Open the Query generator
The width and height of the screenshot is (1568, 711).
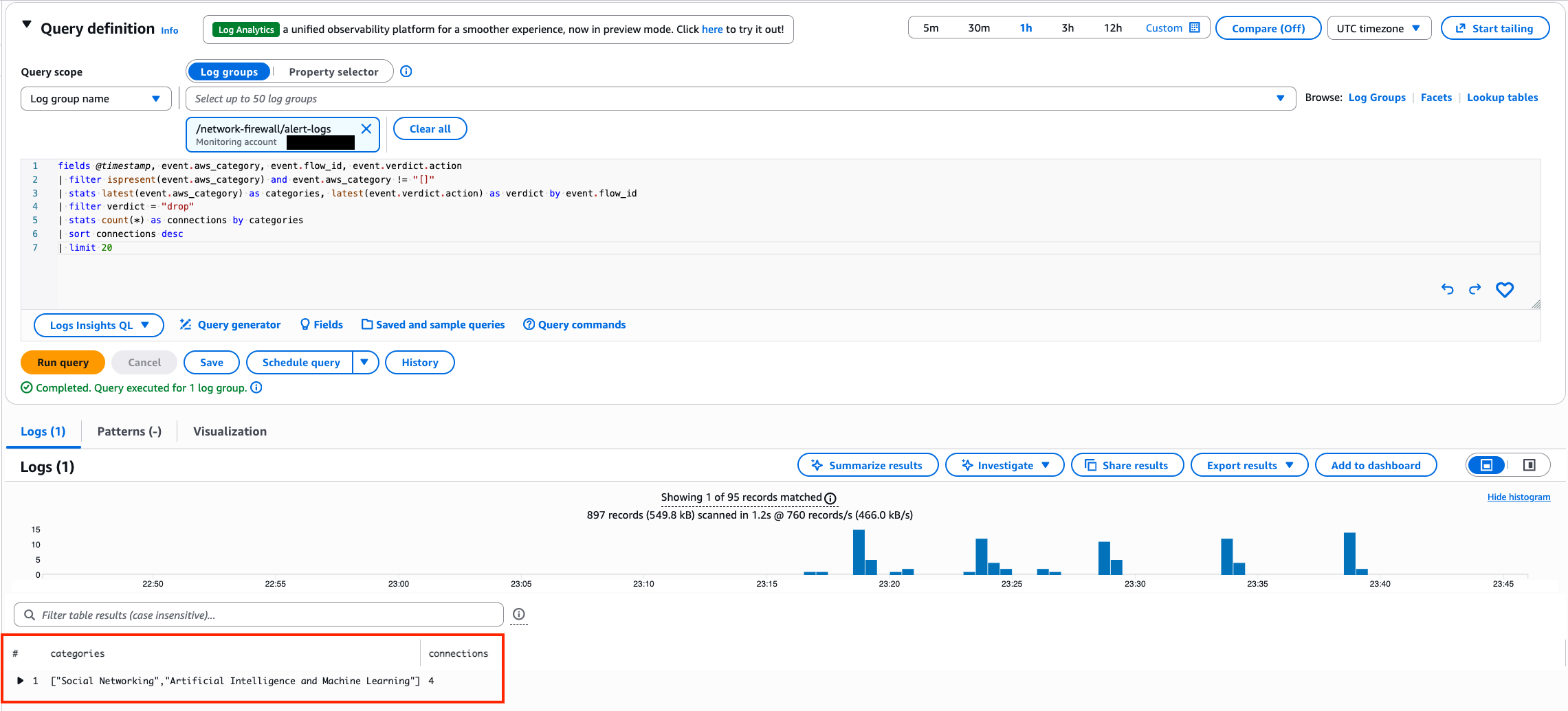click(x=230, y=324)
